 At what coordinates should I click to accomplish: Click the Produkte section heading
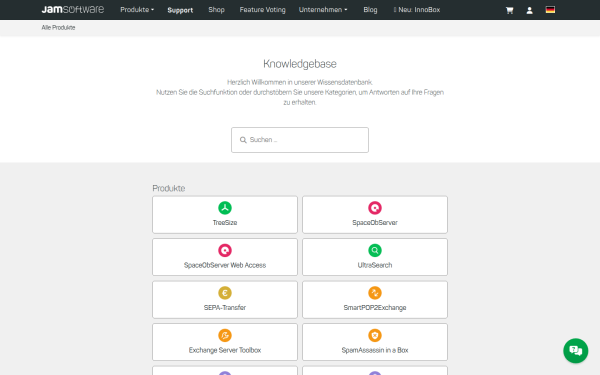pos(169,188)
